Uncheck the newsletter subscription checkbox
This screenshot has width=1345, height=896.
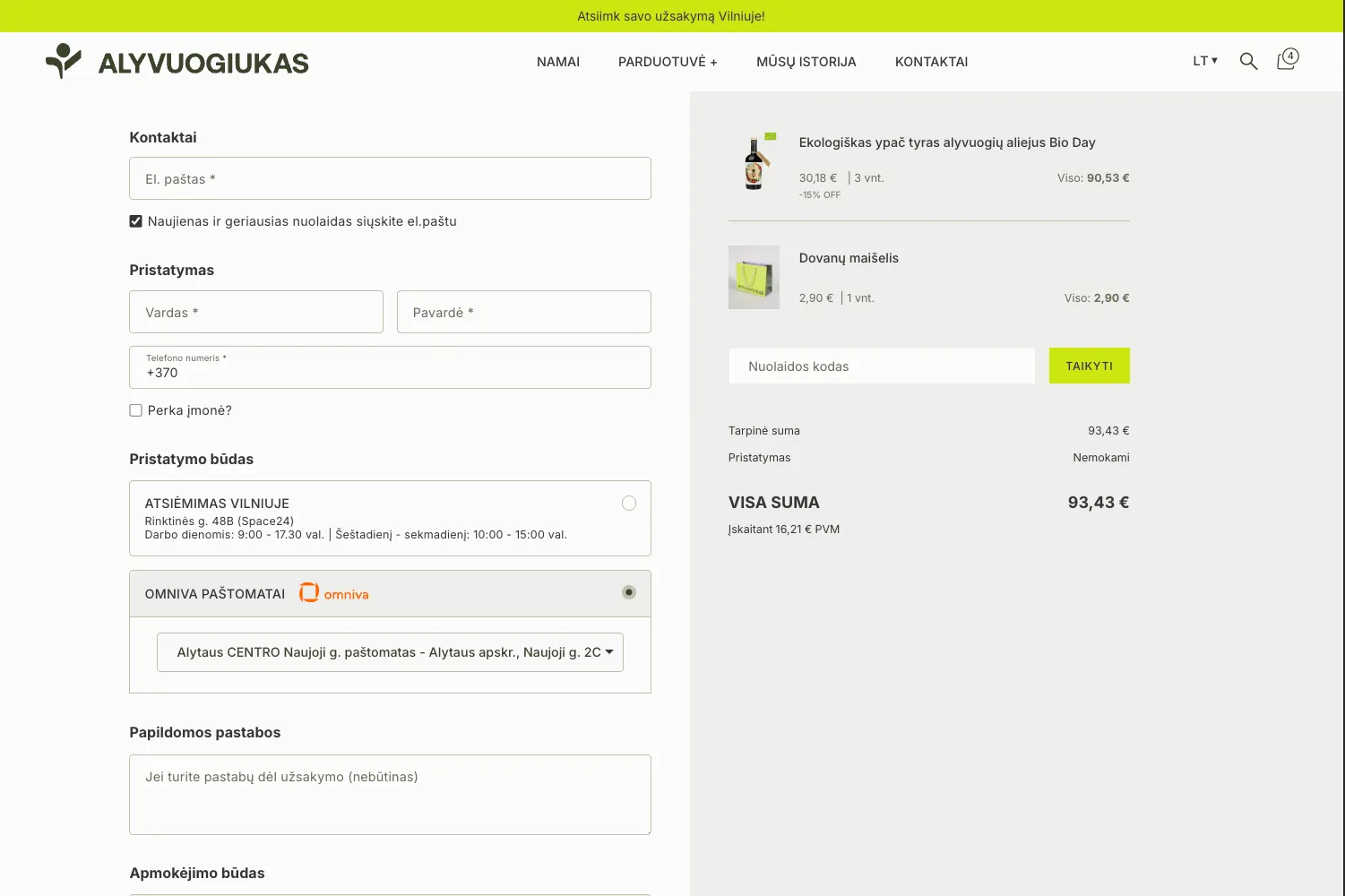tap(136, 221)
